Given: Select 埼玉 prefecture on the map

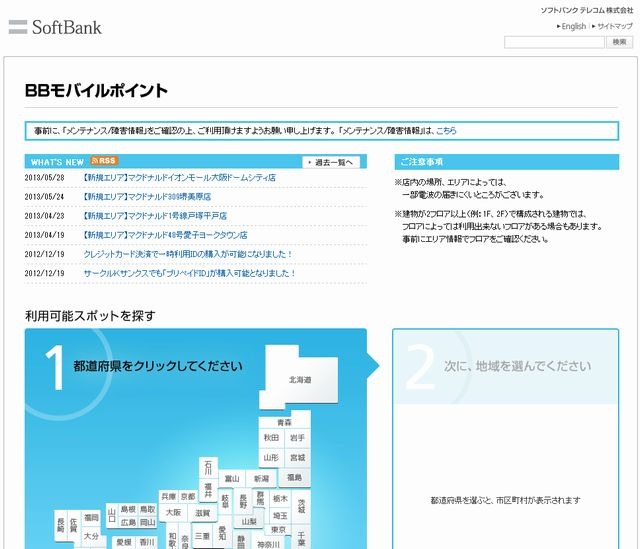Looking at the screenshot, I should click(280, 516).
